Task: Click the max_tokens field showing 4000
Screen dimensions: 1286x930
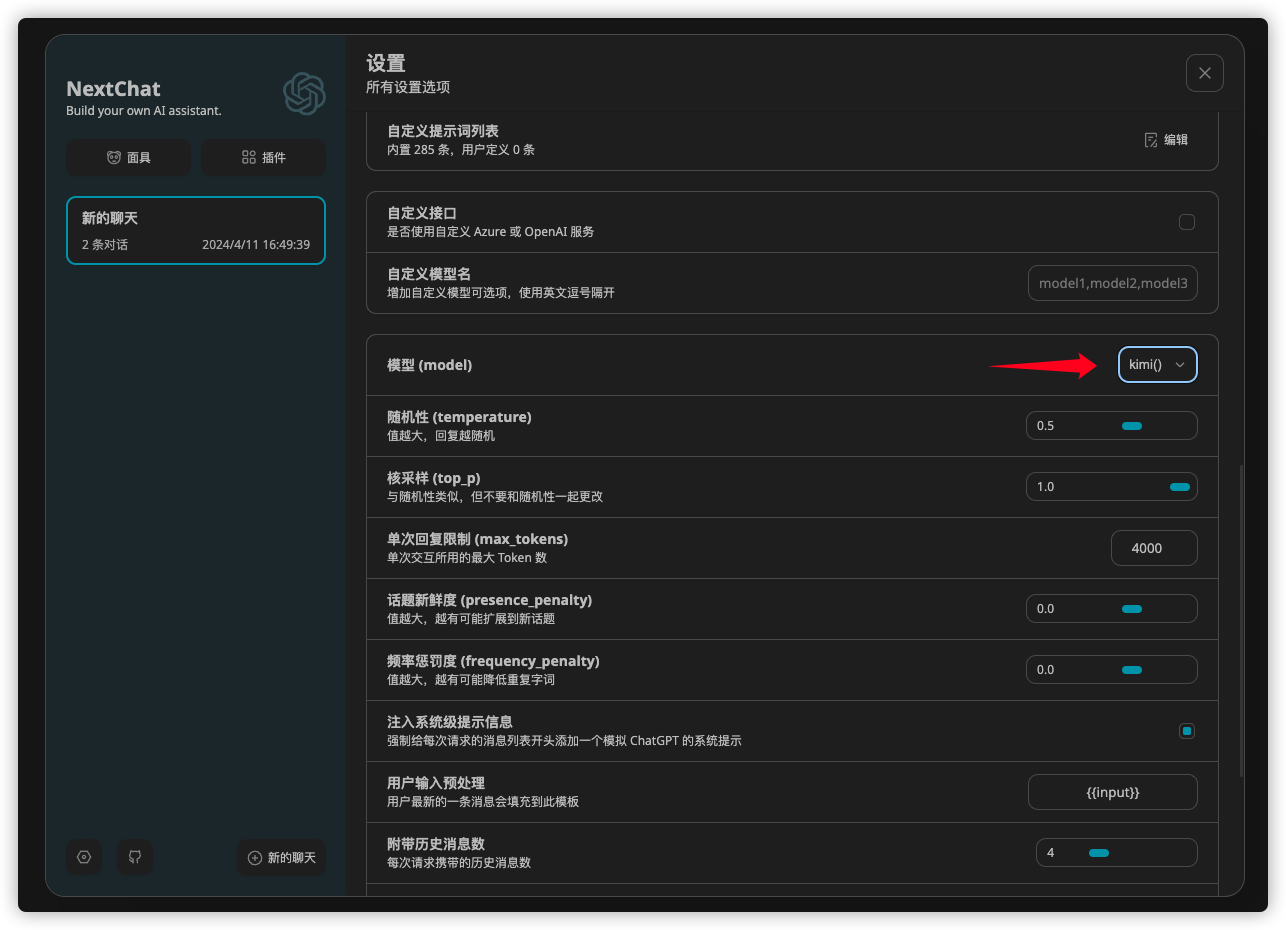Action: click(1153, 548)
